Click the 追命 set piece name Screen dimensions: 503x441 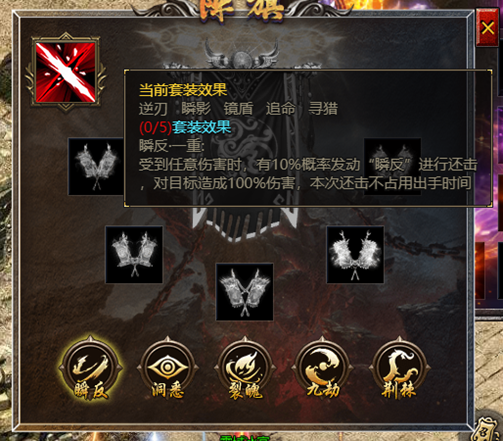(281, 109)
